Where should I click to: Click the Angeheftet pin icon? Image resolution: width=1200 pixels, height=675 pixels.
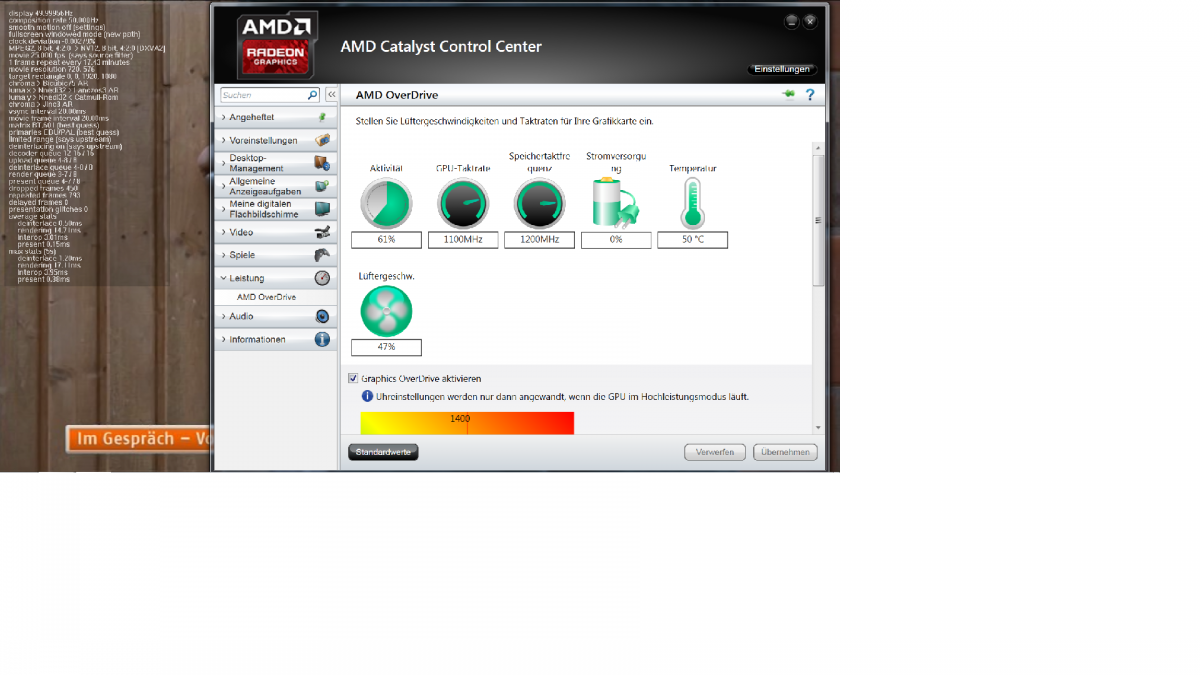[x=322, y=117]
